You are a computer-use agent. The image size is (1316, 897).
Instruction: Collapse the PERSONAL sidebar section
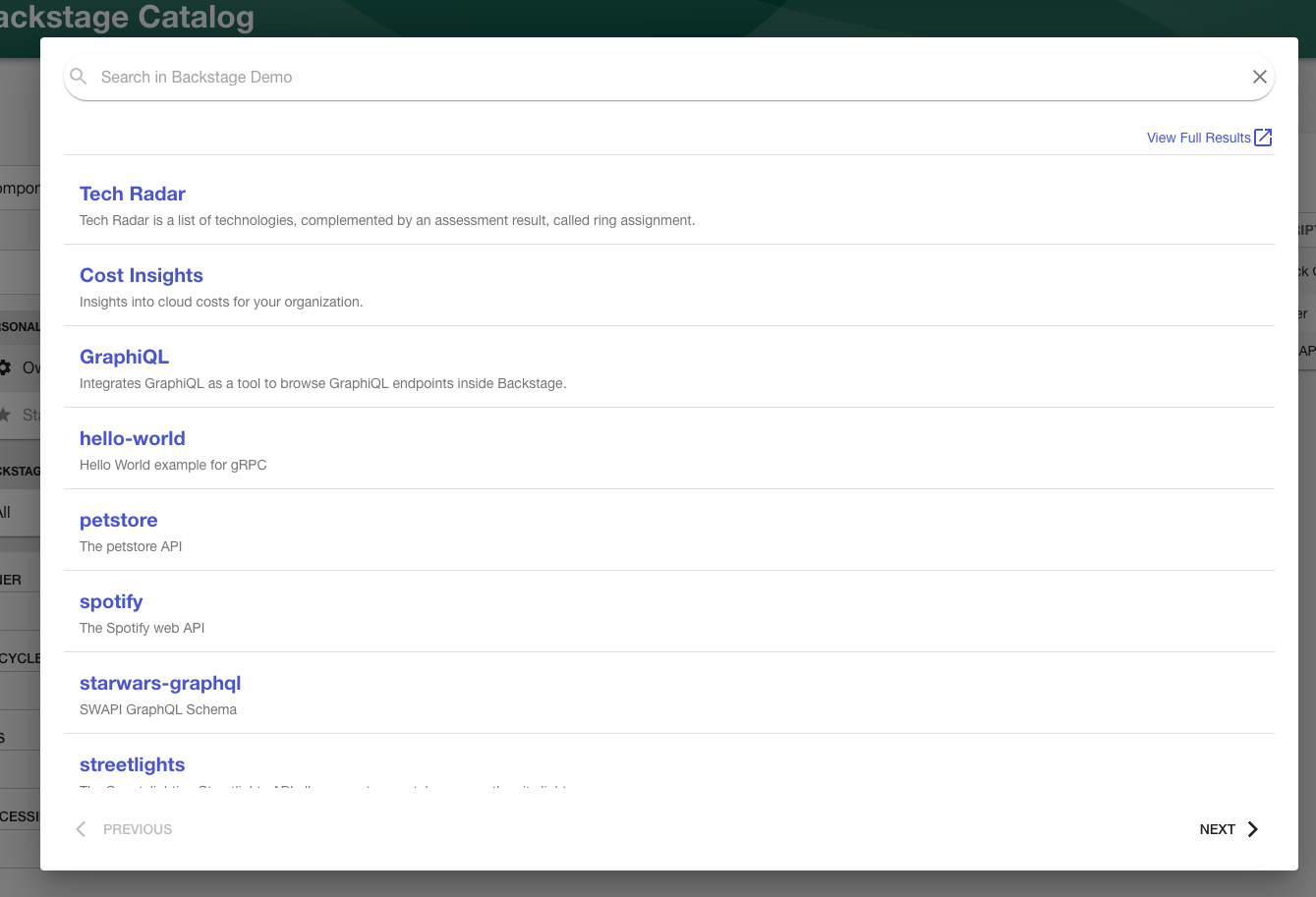[x=18, y=326]
